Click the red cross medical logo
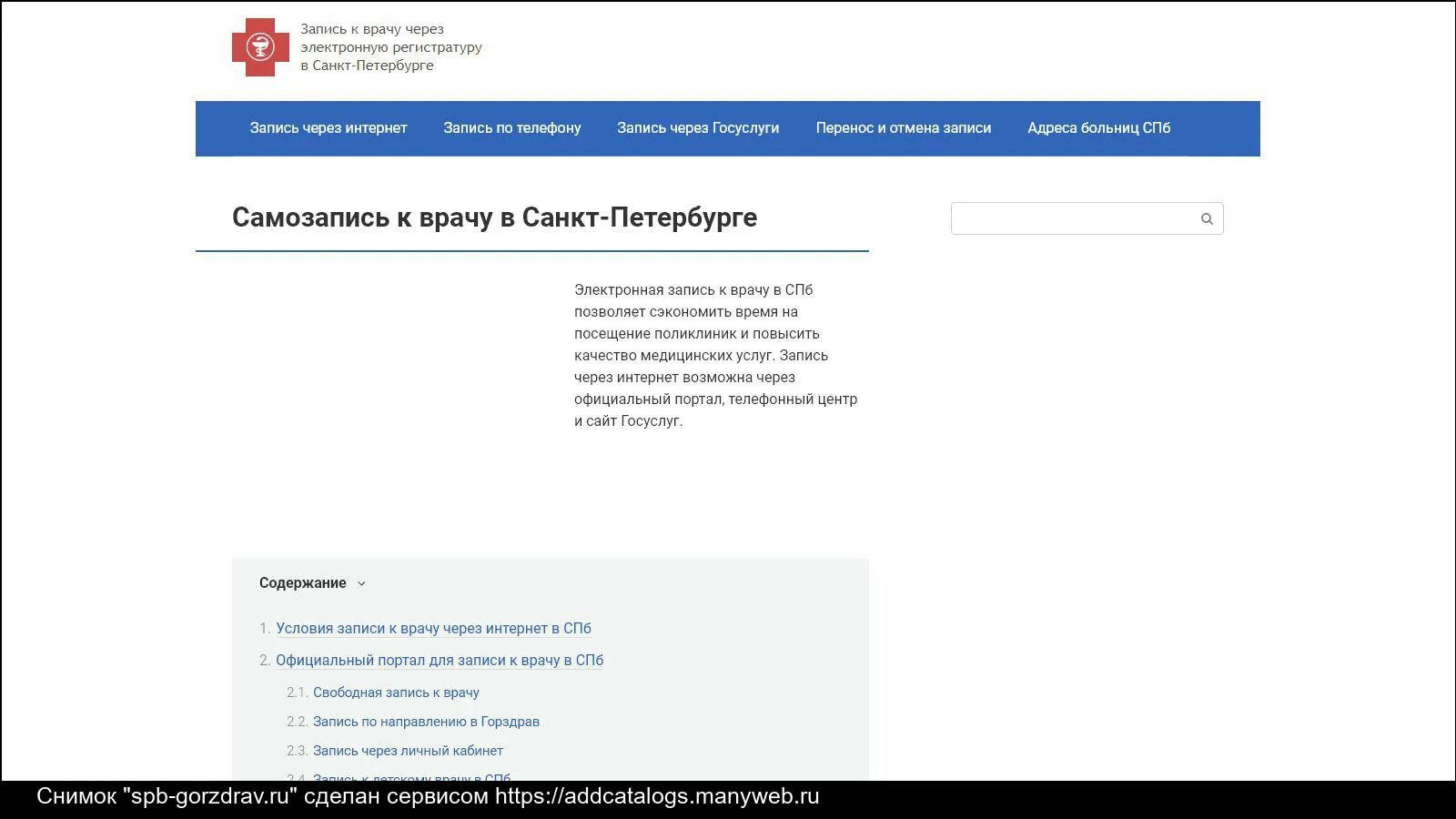This screenshot has width=1456, height=819. (260, 47)
